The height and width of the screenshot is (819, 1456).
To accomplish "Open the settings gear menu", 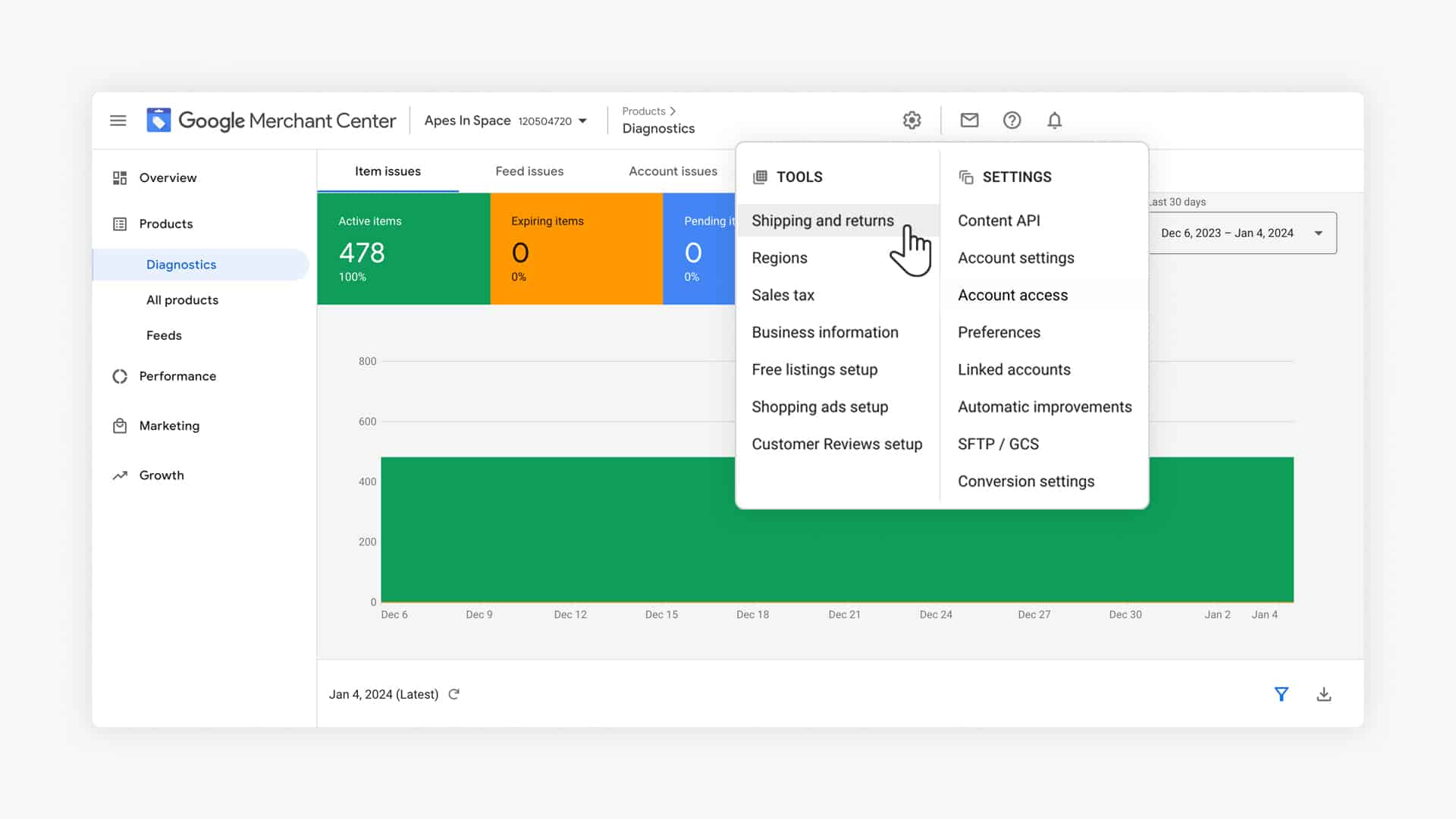I will pyautogui.click(x=912, y=120).
